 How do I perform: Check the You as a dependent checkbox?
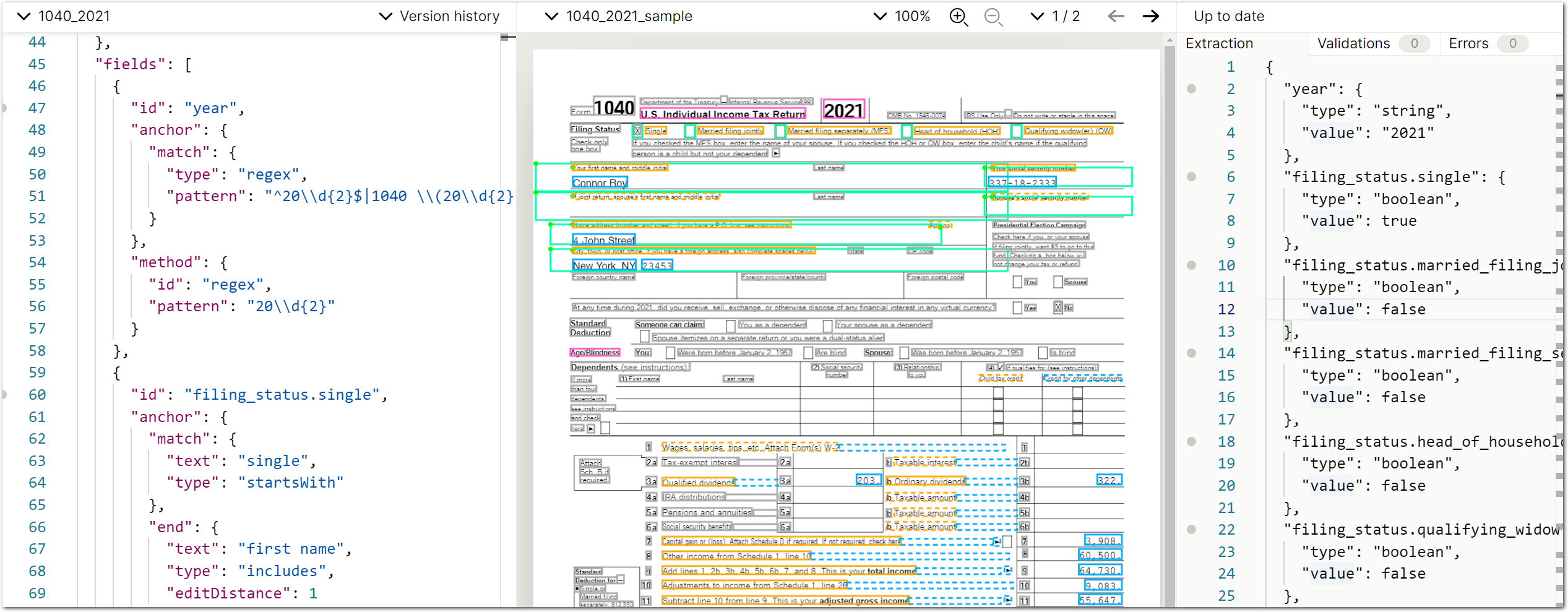point(731,325)
